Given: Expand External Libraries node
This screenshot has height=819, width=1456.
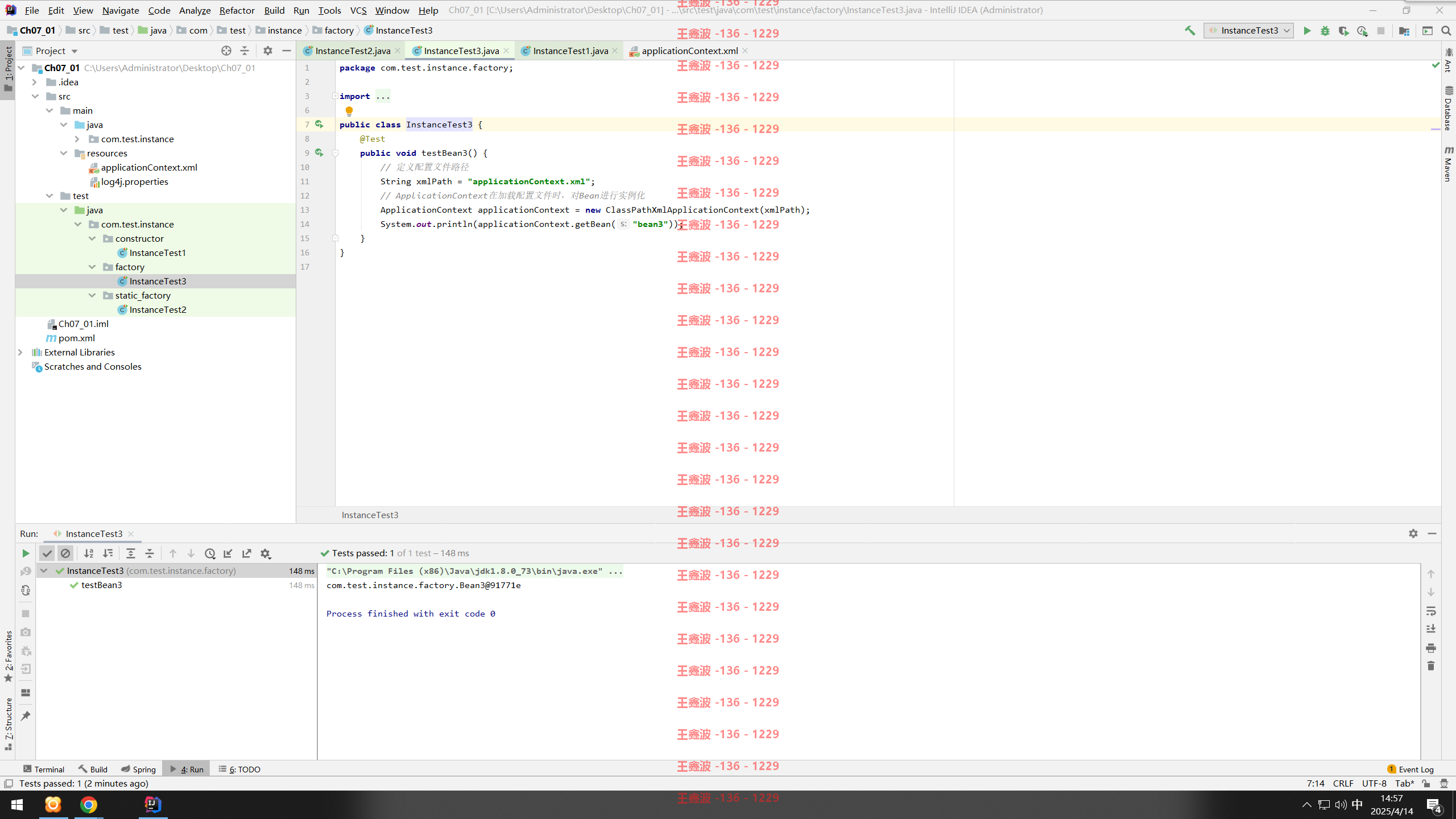Looking at the screenshot, I should pyautogui.click(x=20, y=352).
